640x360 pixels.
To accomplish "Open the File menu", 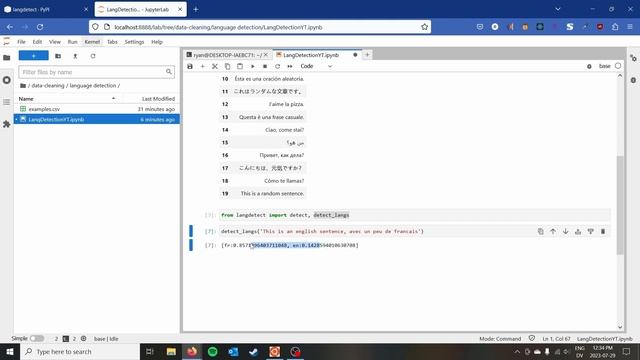I will point(21,42).
